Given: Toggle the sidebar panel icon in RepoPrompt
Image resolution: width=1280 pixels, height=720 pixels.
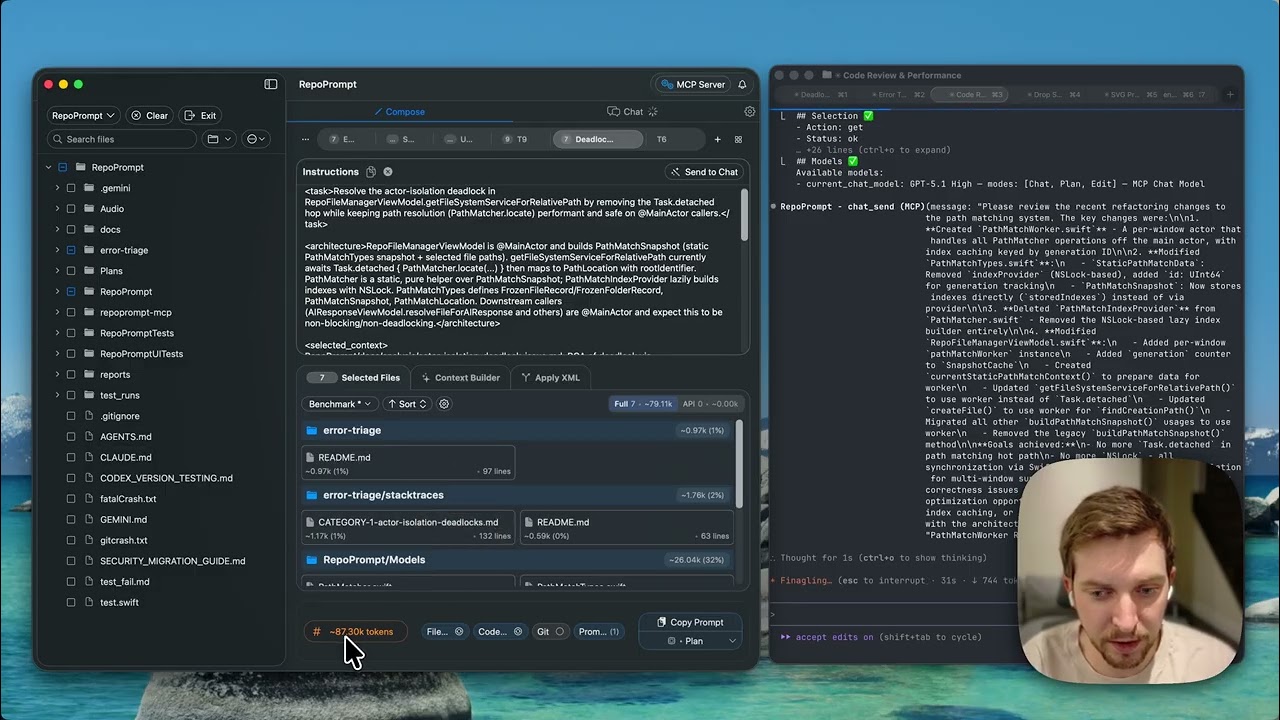Looking at the screenshot, I should (x=271, y=84).
